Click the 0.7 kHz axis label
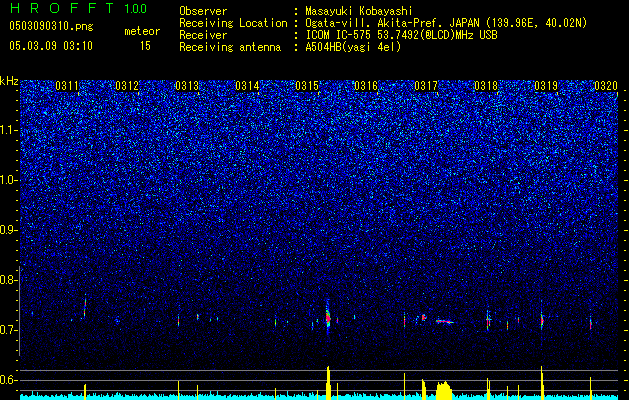Image resolution: width=629 pixels, height=400 pixels. point(8,330)
